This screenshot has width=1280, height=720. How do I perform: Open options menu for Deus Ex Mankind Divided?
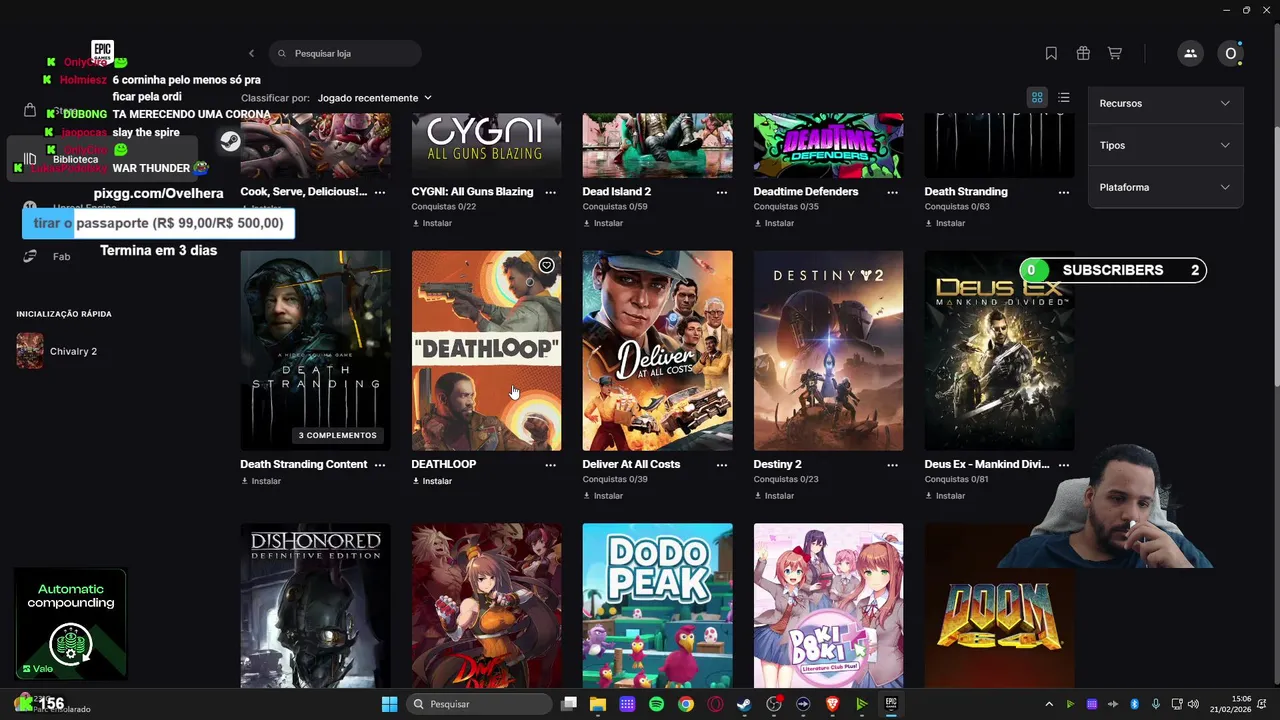tap(1063, 465)
